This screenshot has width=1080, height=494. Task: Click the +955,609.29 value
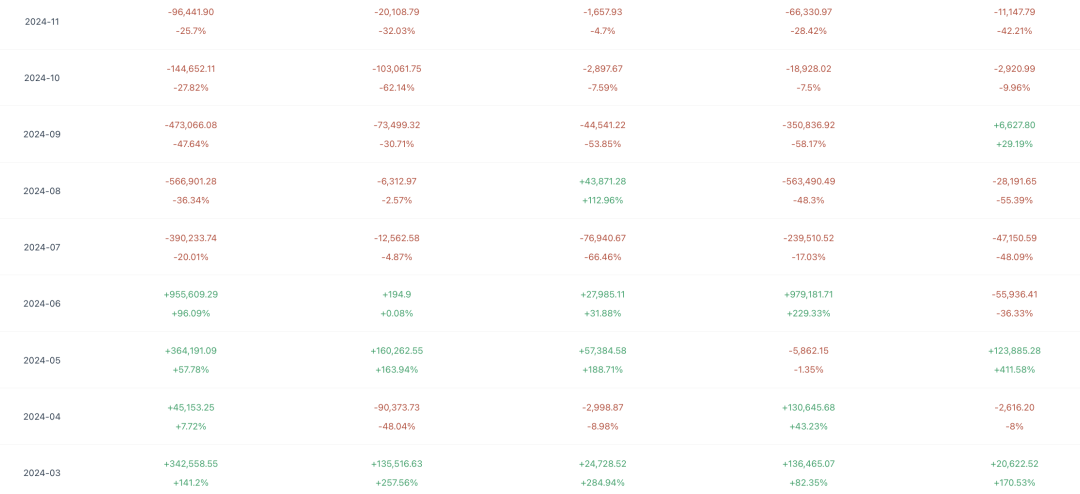coord(191,294)
